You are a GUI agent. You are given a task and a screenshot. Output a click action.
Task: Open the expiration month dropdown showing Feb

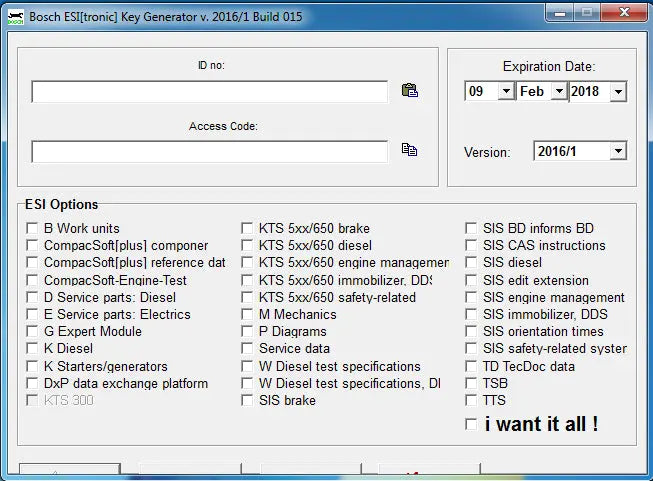tap(559, 91)
